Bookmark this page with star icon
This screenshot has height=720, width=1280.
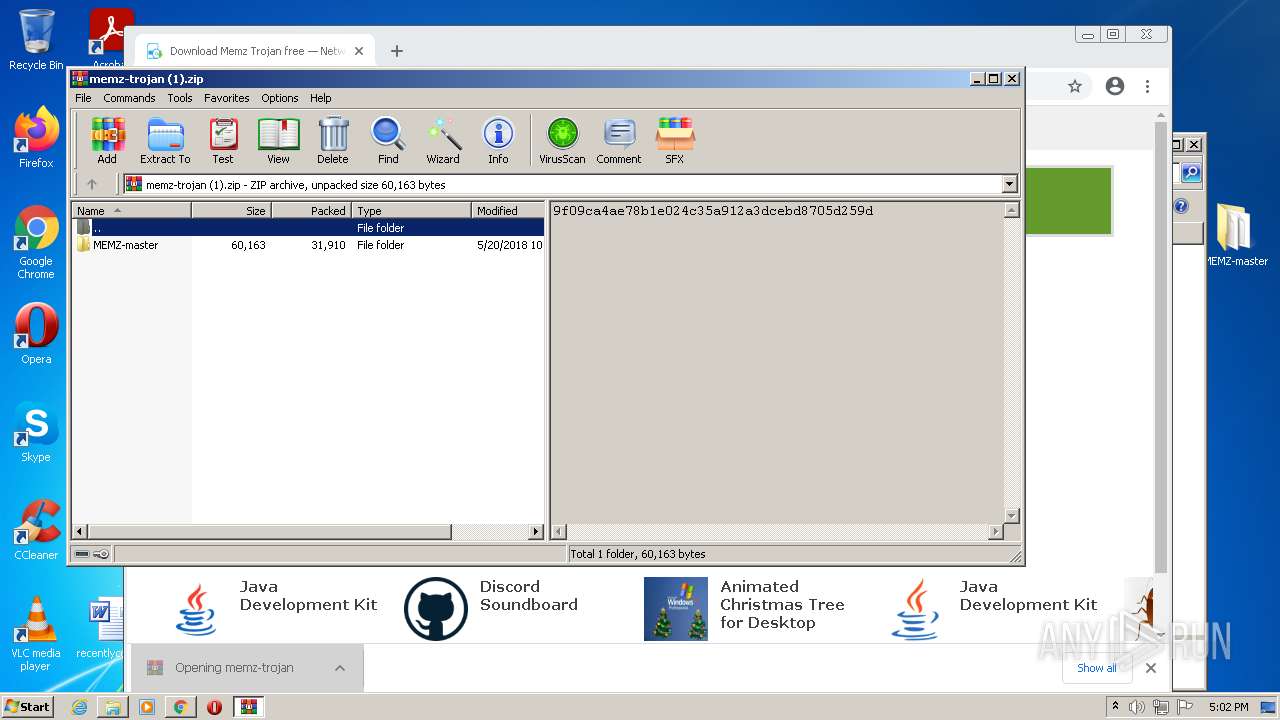pos(1075,87)
